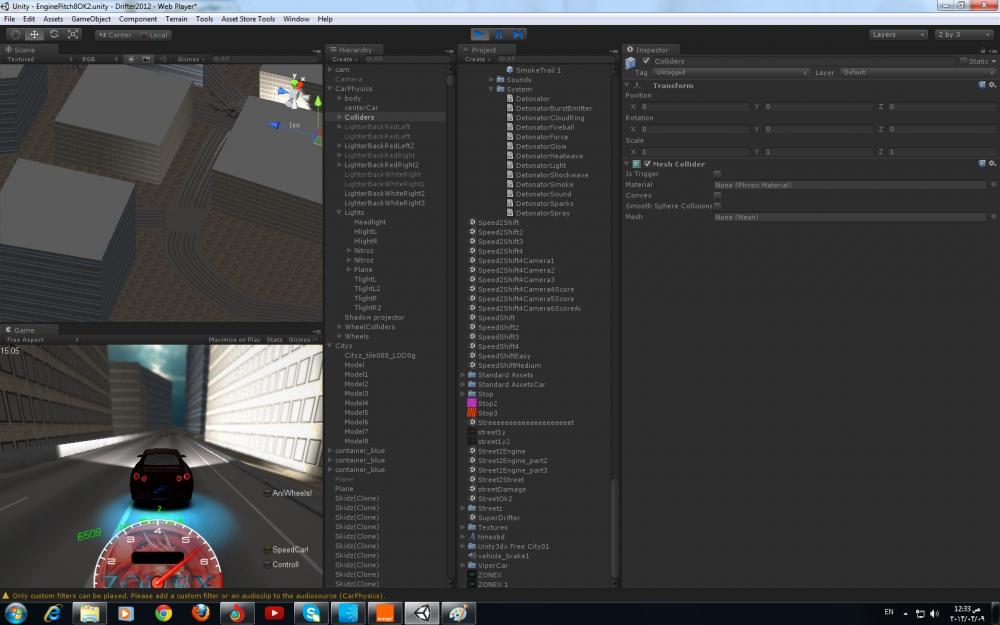Screen dimensions: 1000x625
Task: Pick Mesh with object selector circle
Action: (993, 217)
